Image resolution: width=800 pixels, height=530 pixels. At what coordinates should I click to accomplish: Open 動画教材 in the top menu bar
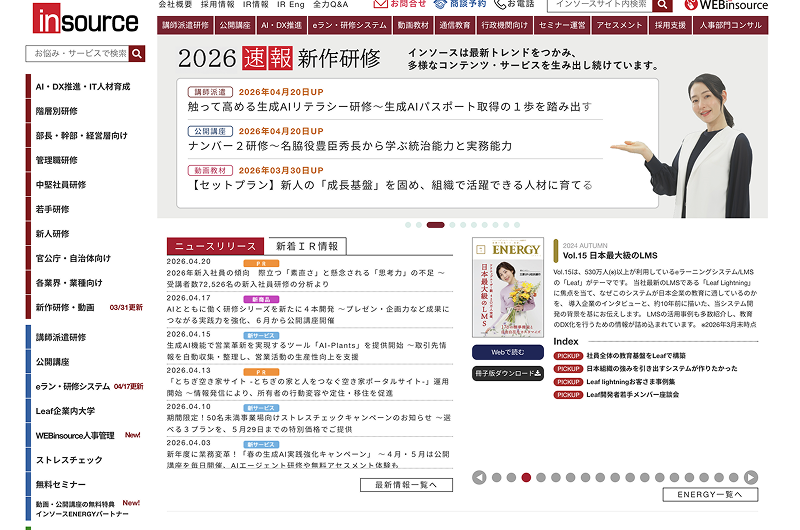413,26
